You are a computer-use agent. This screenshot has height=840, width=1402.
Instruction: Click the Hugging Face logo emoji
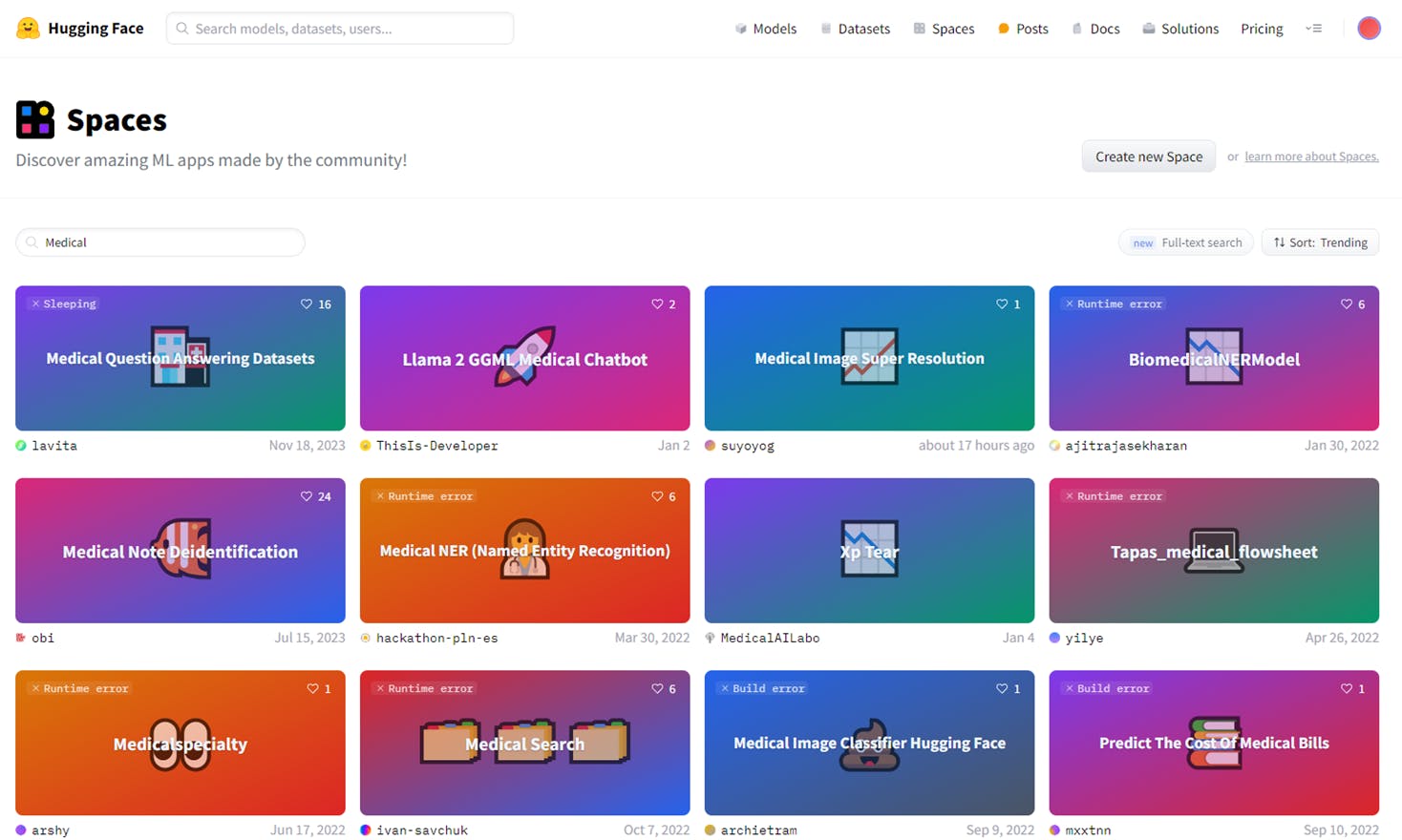pos(28,28)
